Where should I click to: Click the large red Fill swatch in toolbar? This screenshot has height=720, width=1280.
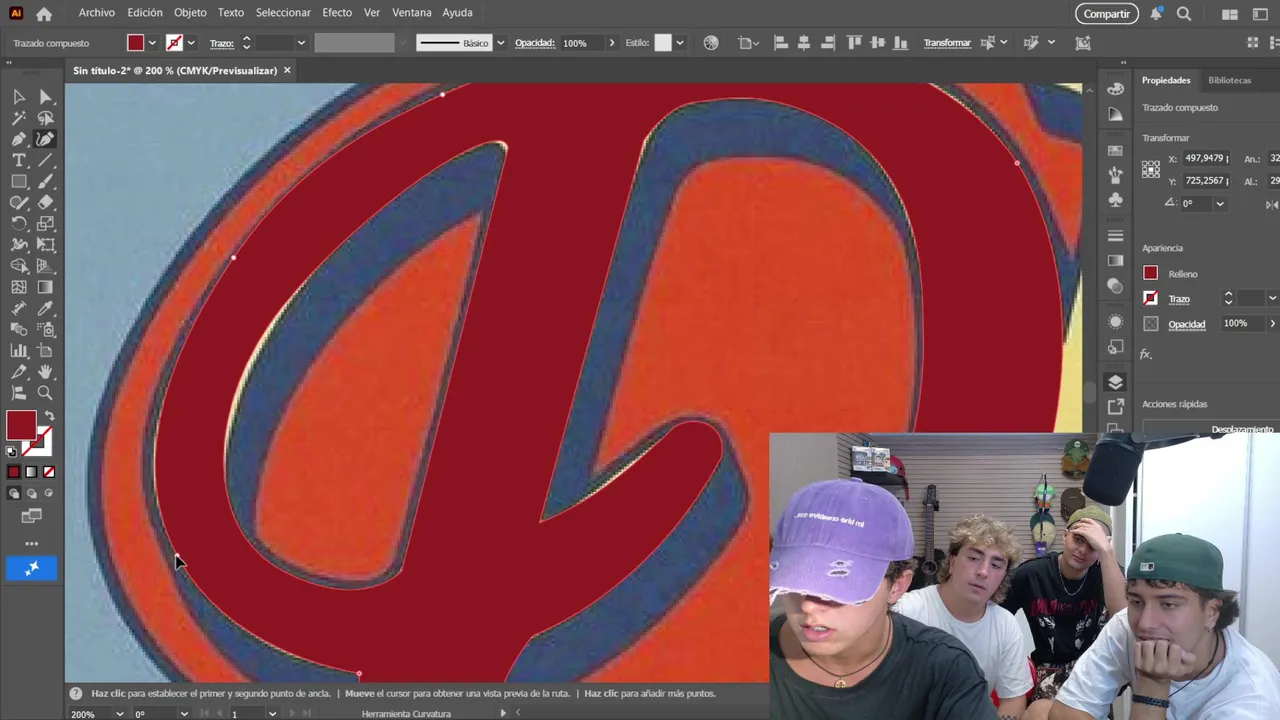tap(21, 425)
